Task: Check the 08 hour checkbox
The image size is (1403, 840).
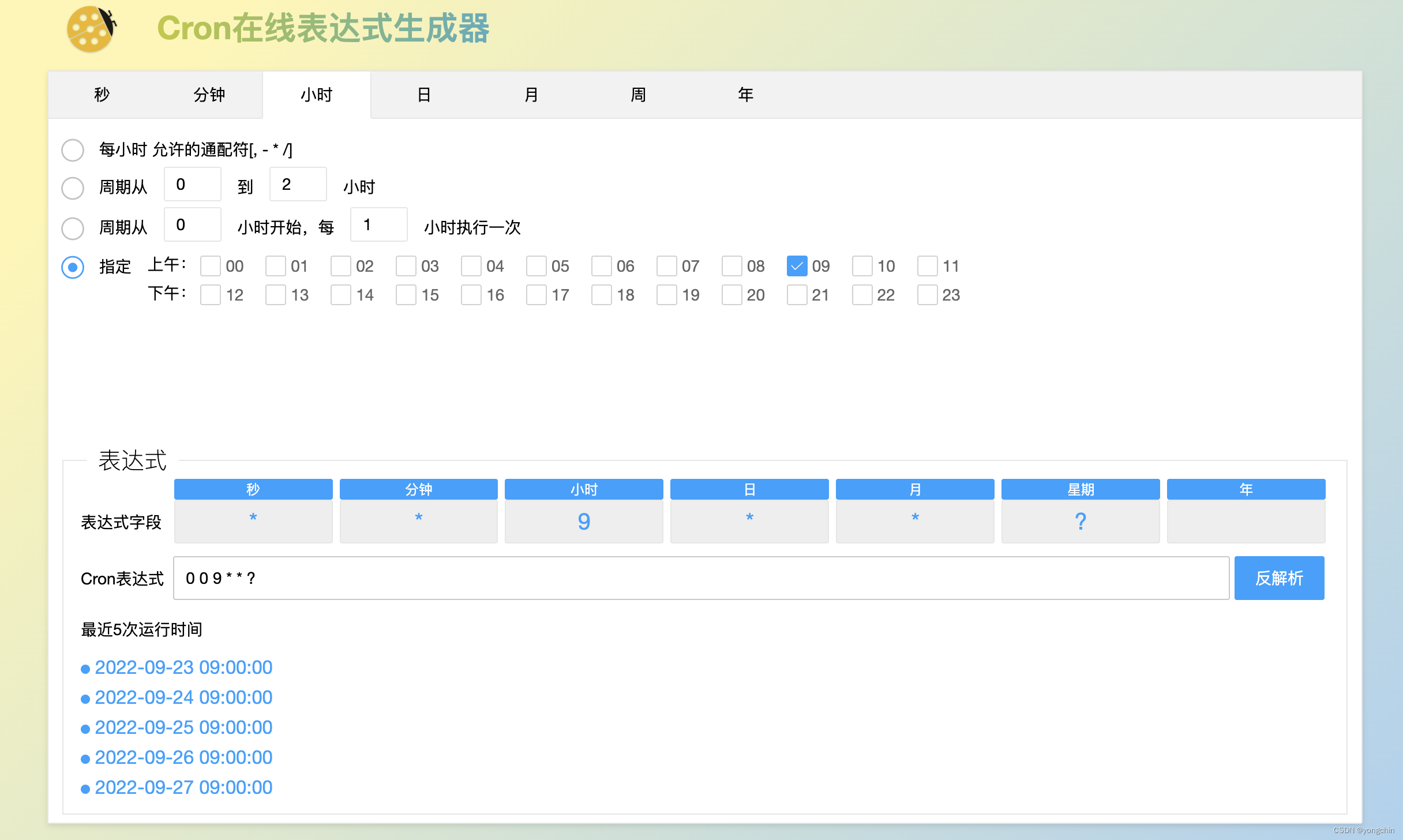Action: 732,266
